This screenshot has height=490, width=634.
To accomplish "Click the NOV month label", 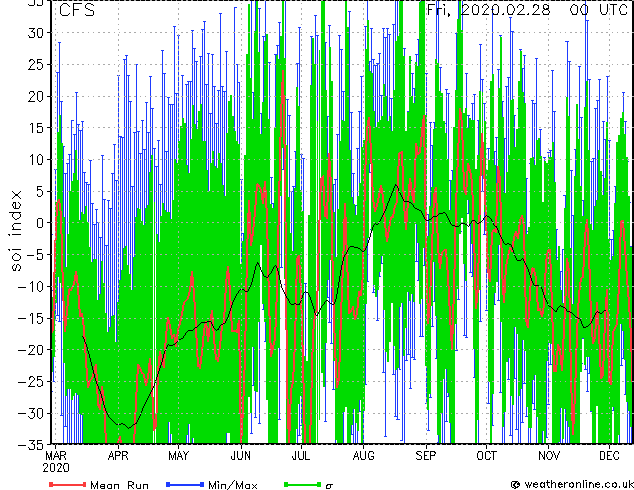I will coord(549,456).
